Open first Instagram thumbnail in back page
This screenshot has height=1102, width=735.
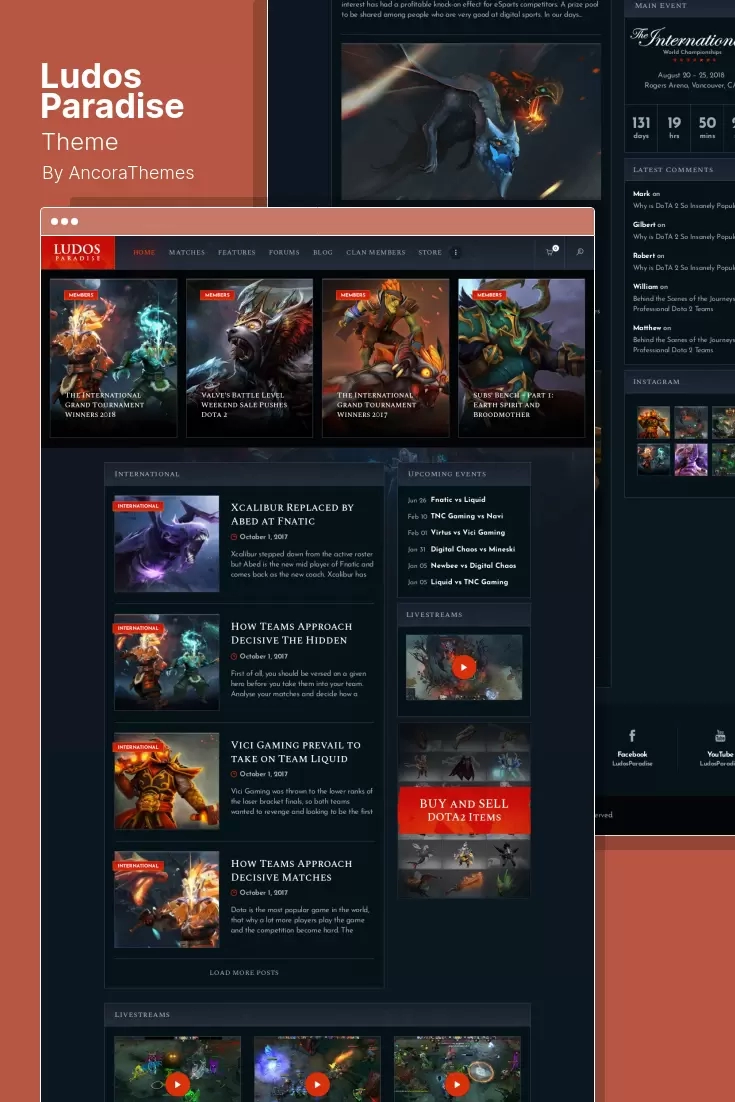[653, 422]
